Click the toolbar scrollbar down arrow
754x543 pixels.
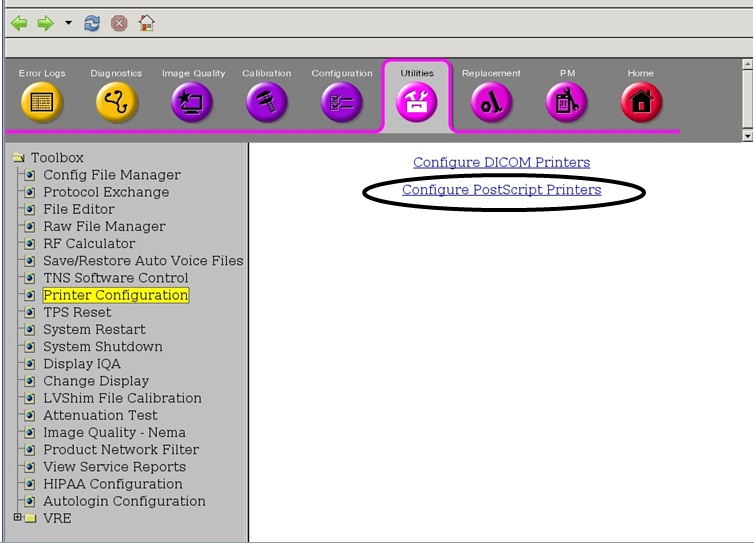[746, 135]
